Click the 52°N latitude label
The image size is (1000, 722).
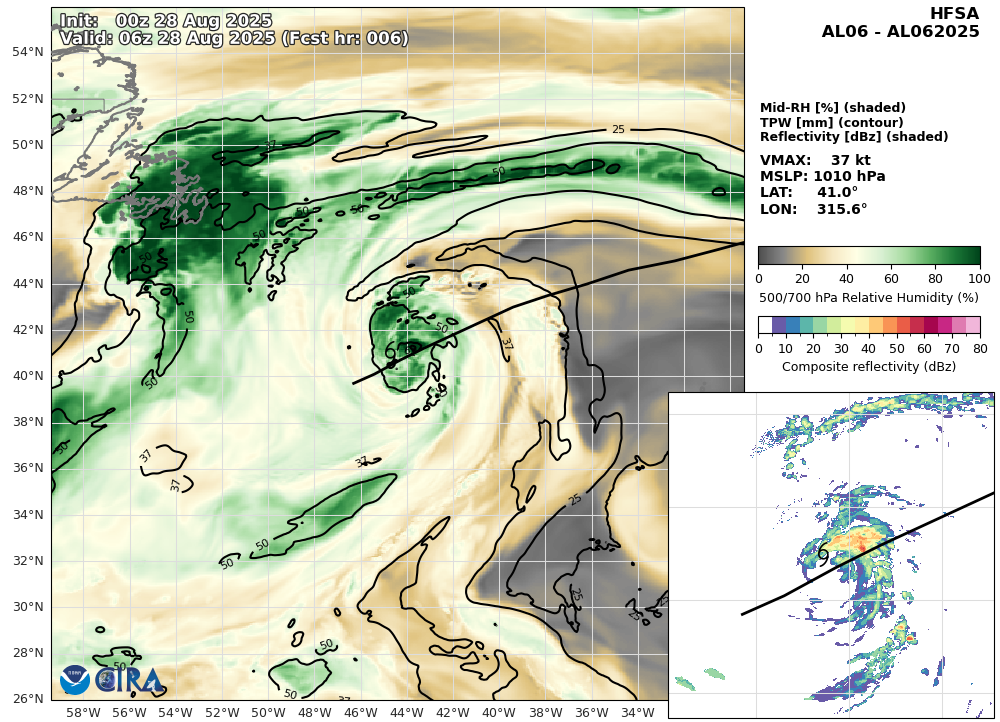[28, 99]
